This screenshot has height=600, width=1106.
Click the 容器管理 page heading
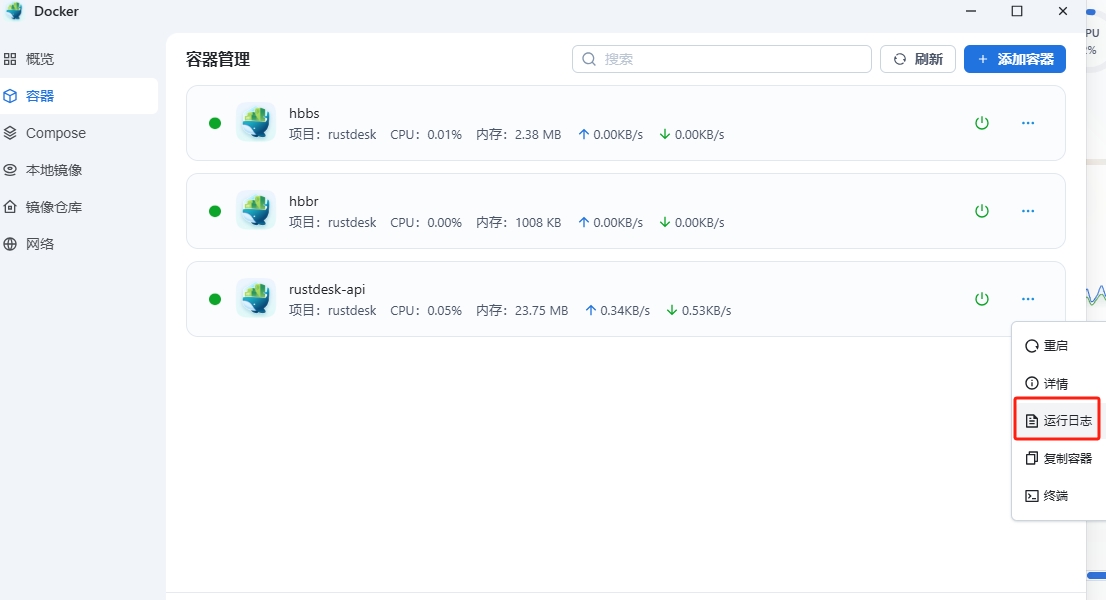(x=218, y=59)
